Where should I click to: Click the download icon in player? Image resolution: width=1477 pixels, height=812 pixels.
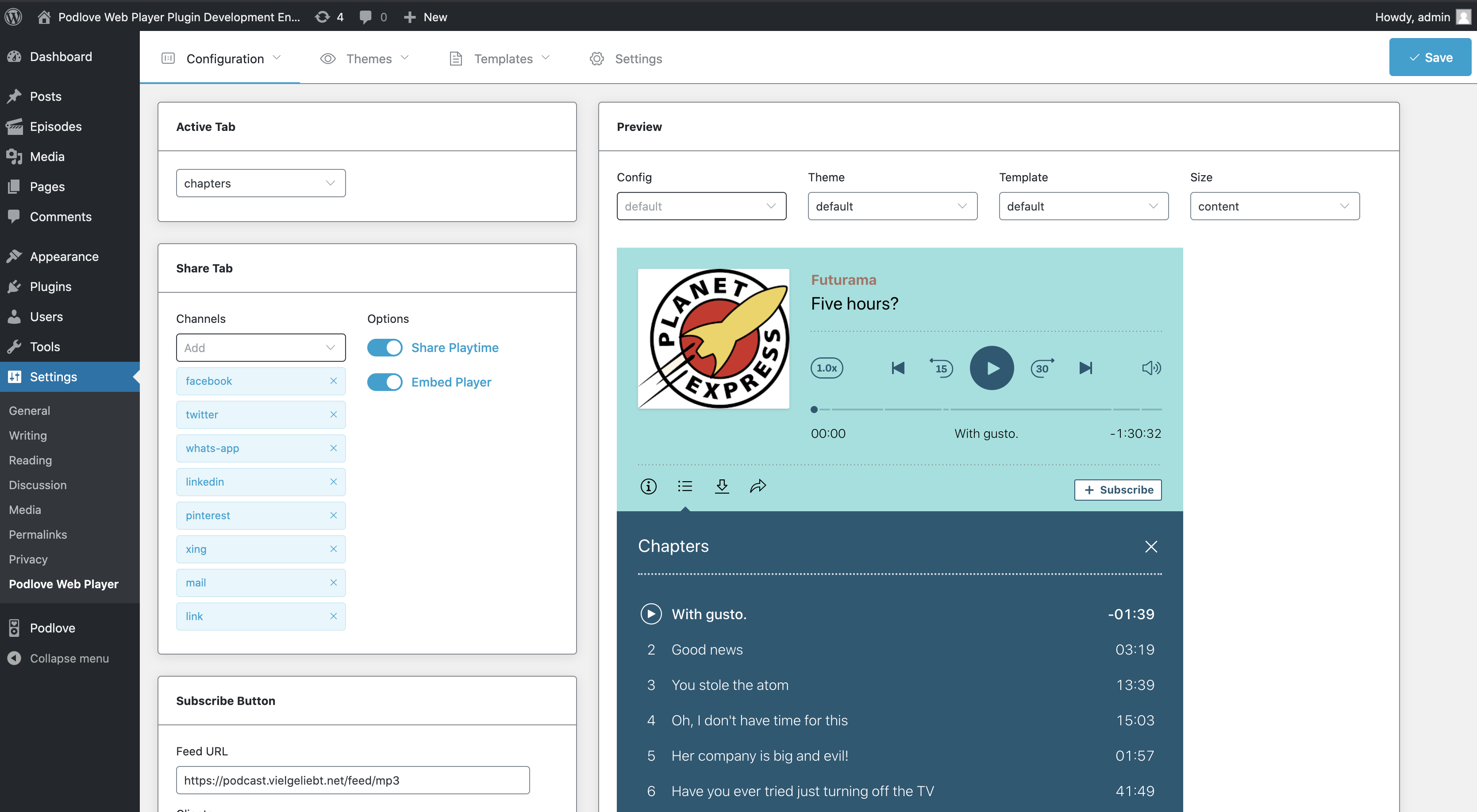click(x=722, y=486)
